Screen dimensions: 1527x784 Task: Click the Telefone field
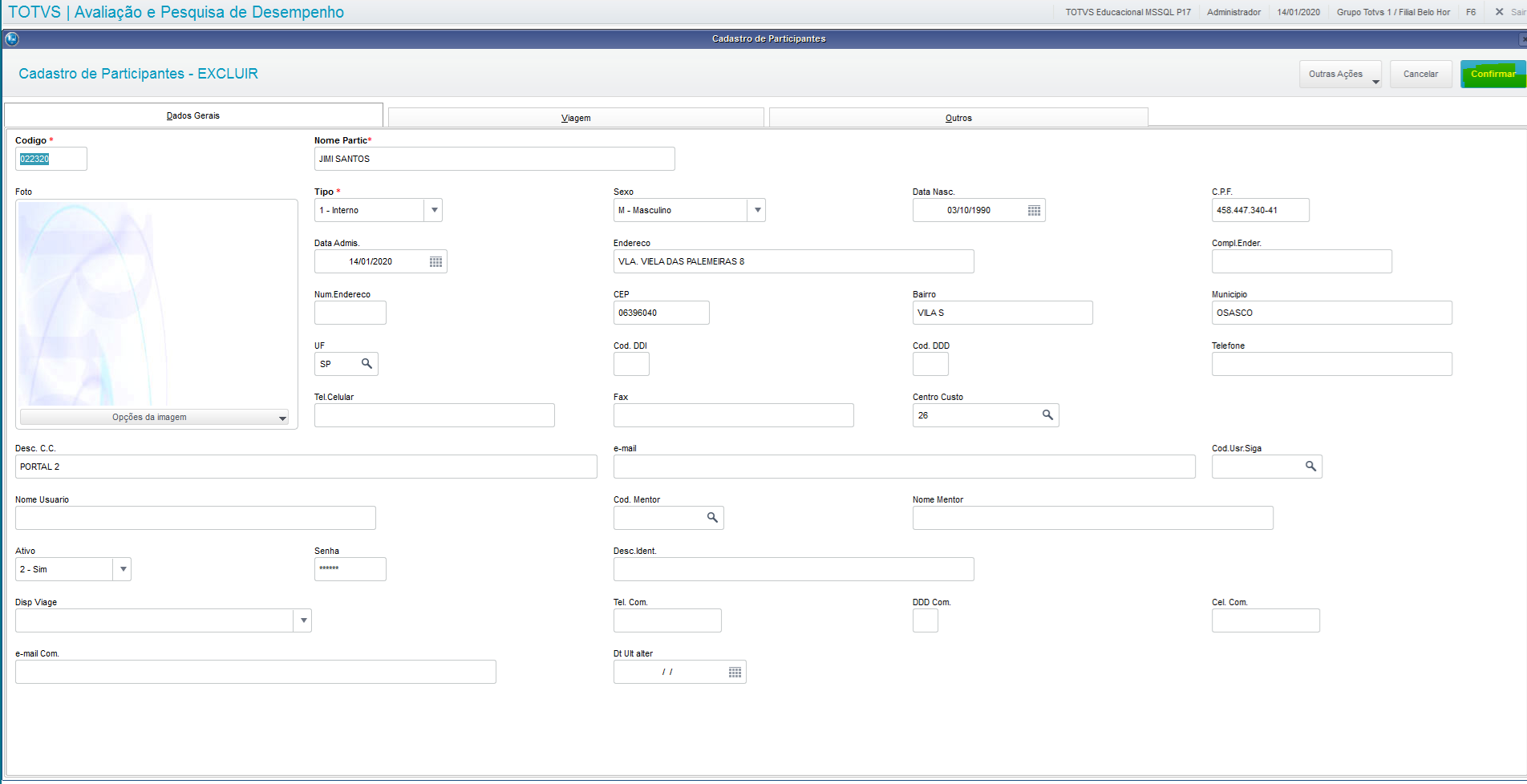(1331, 364)
